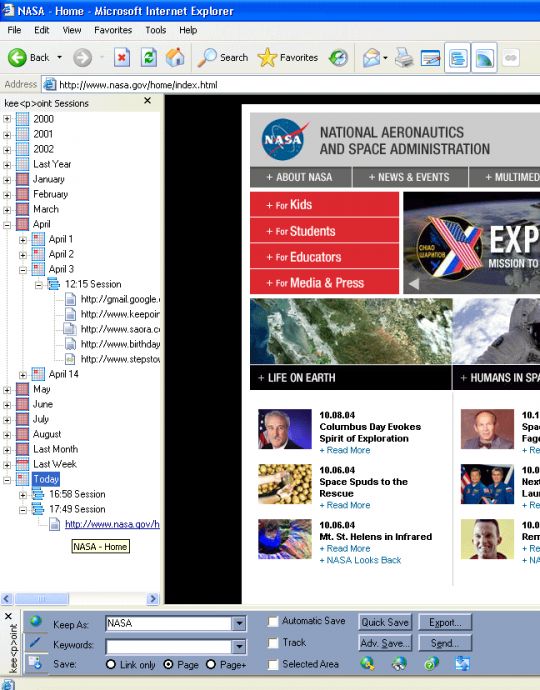
Task: Go to Home page icon
Action: pos(175,58)
